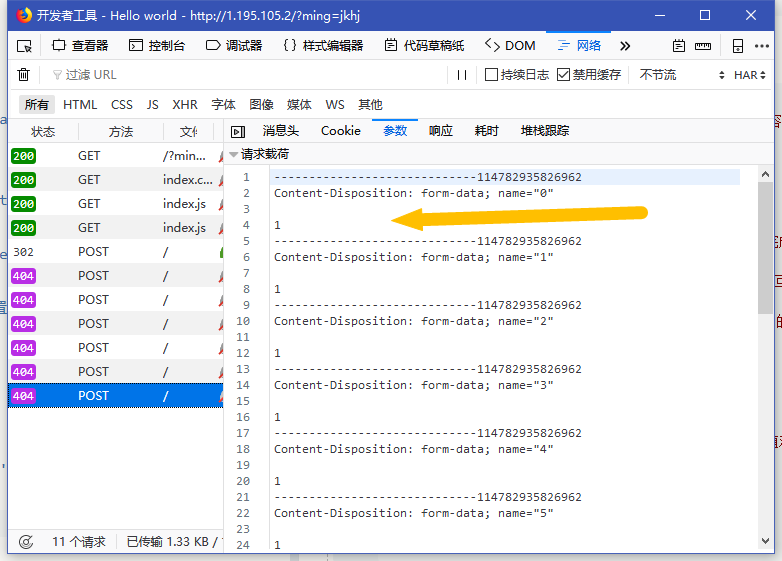
Task: Collapse the details pane with toggle icon
Action: point(238,132)
